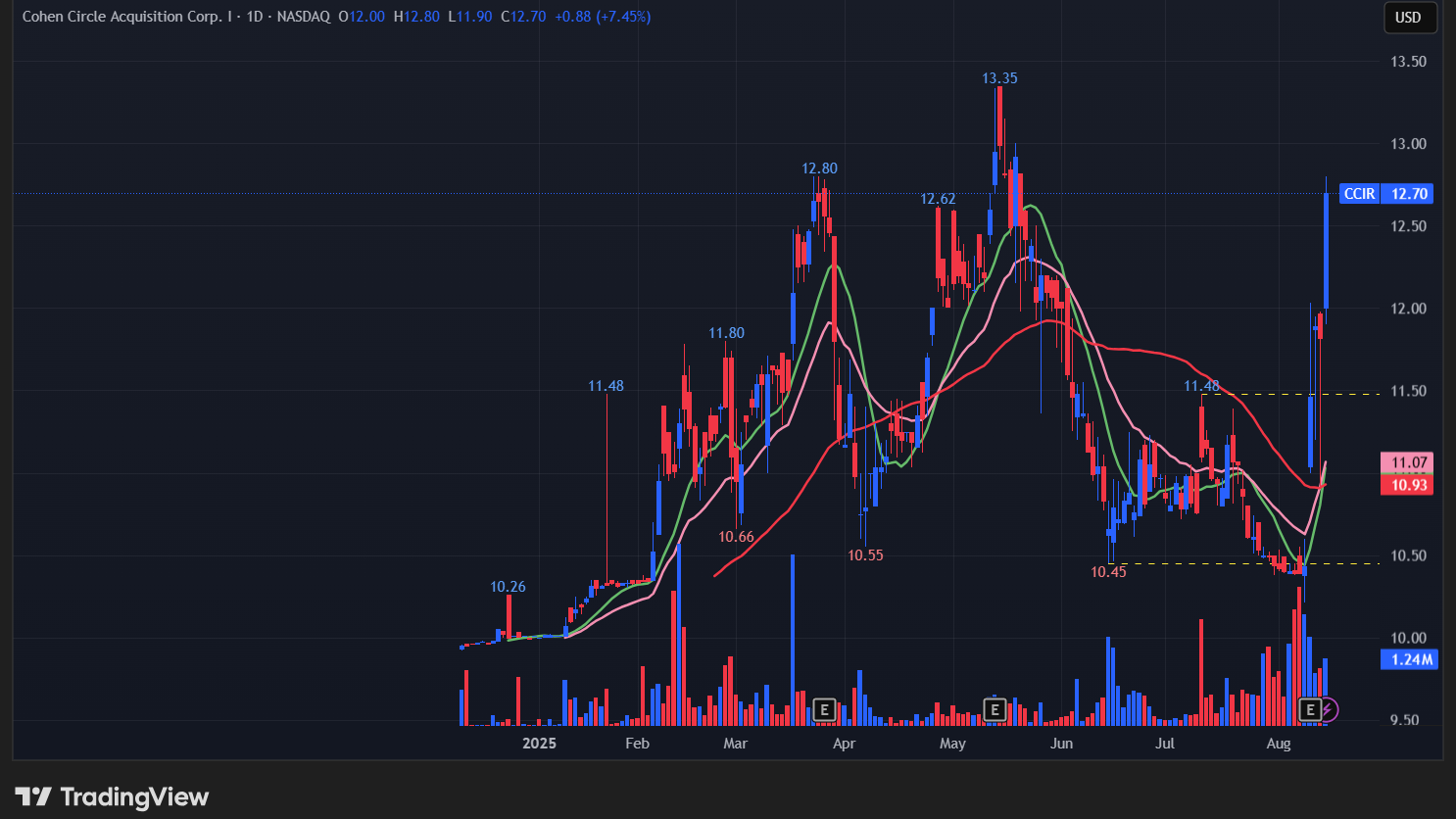Click the L11.90 low value in header
This screenshot has width=1456, height=819.
pos(470,17)
